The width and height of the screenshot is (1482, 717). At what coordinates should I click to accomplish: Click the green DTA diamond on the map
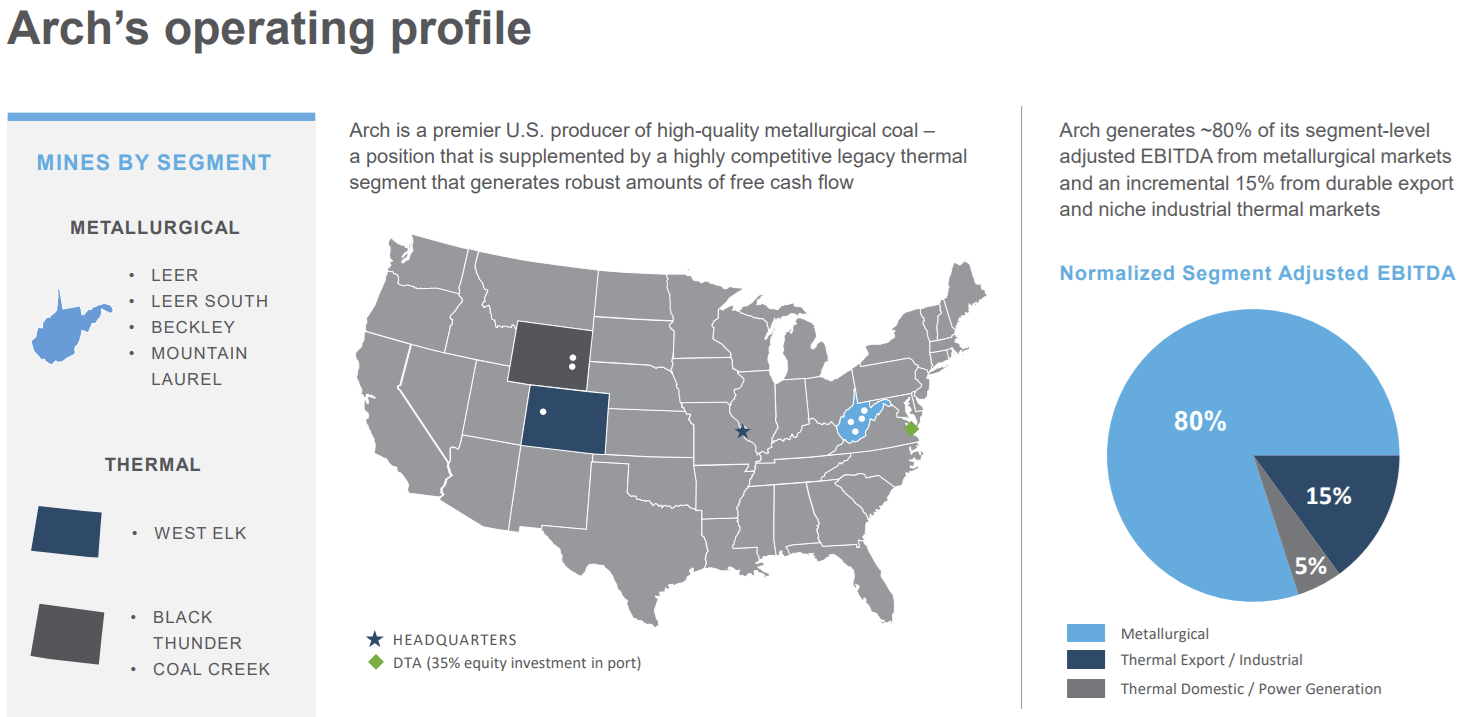(x=910, y=429)
